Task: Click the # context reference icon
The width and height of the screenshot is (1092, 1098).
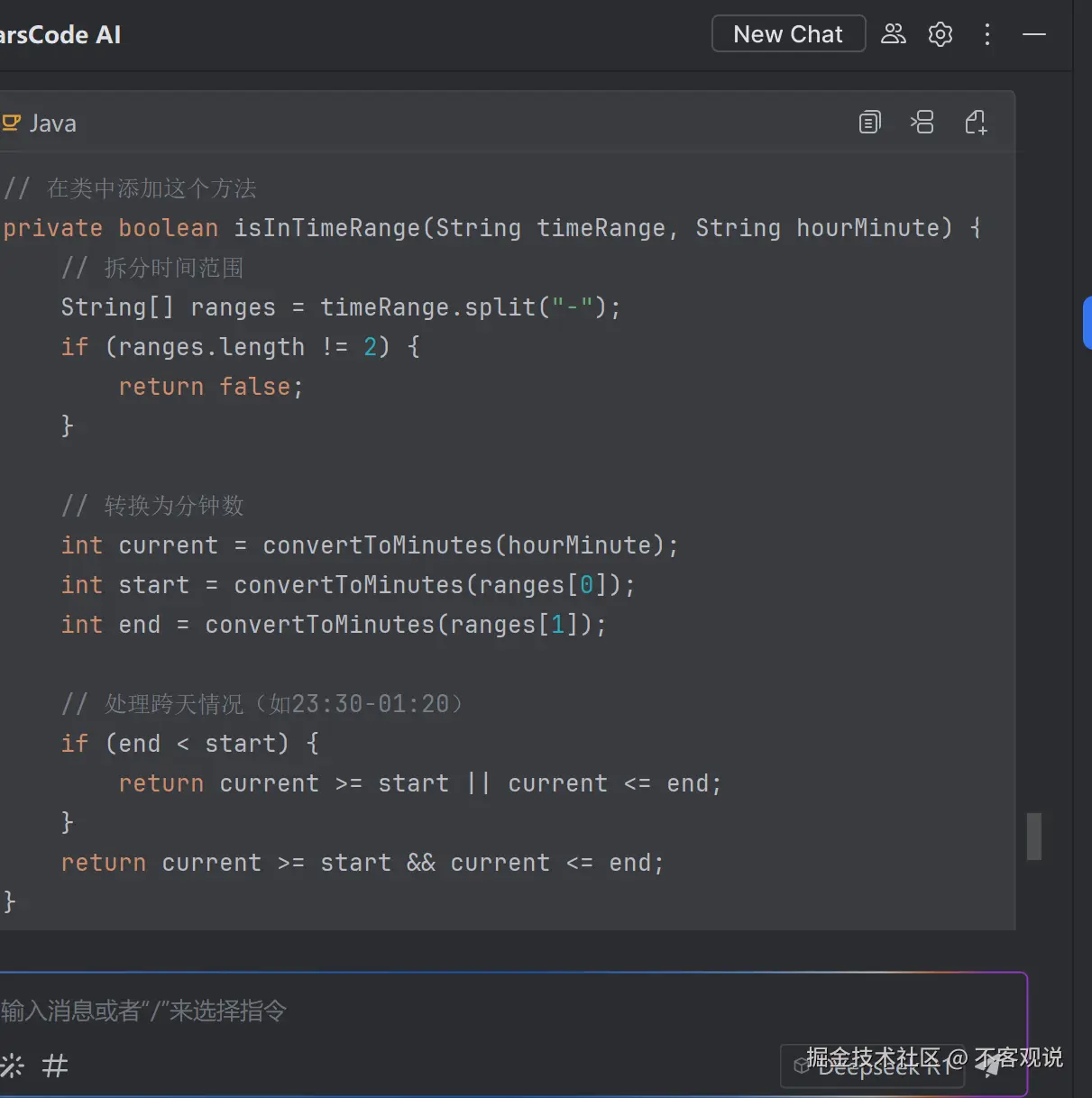Action: pyautogui.click(x=55, y=1066)
